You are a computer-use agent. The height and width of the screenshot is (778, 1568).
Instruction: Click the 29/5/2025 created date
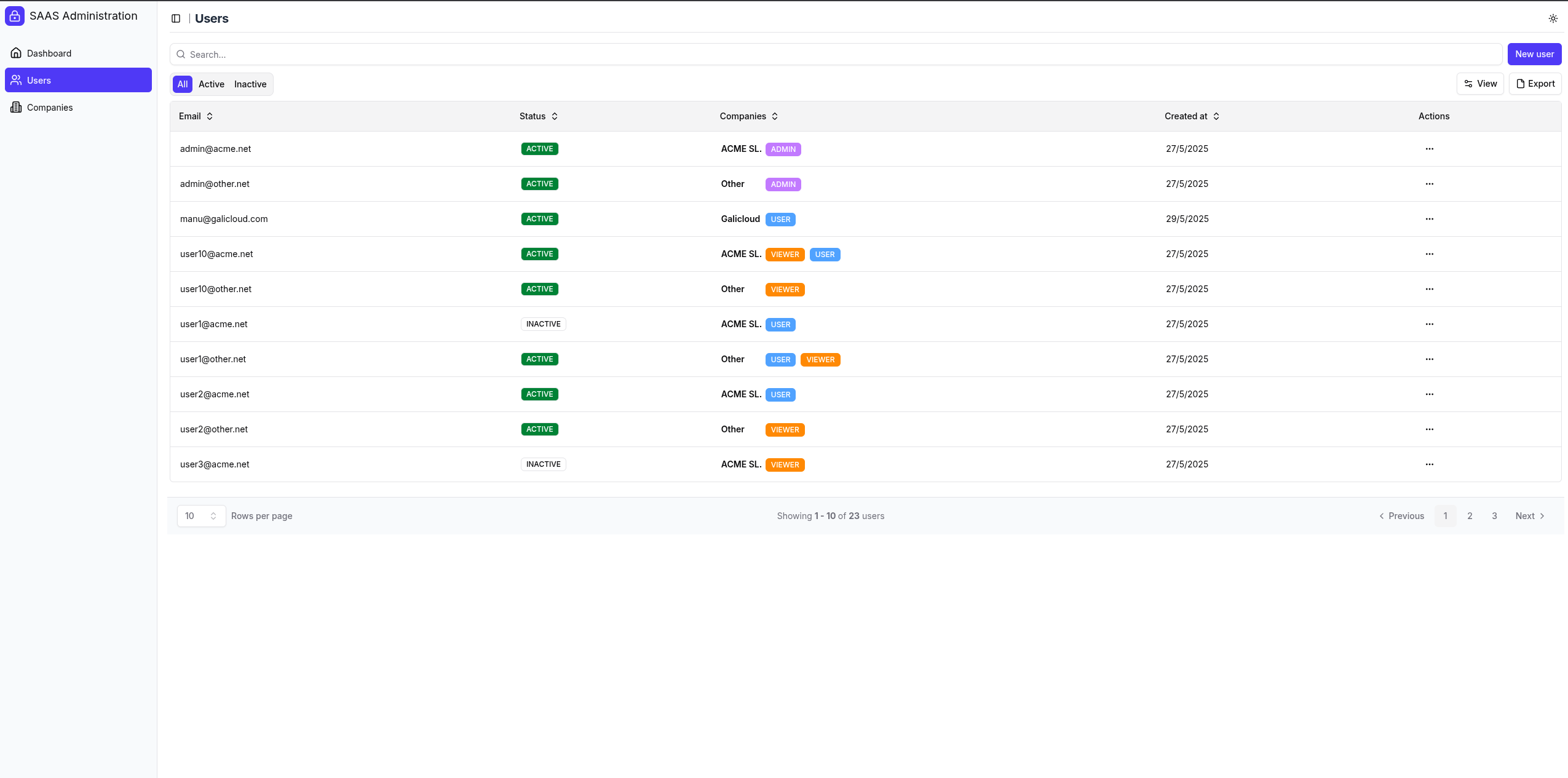tap(1187, 219)
